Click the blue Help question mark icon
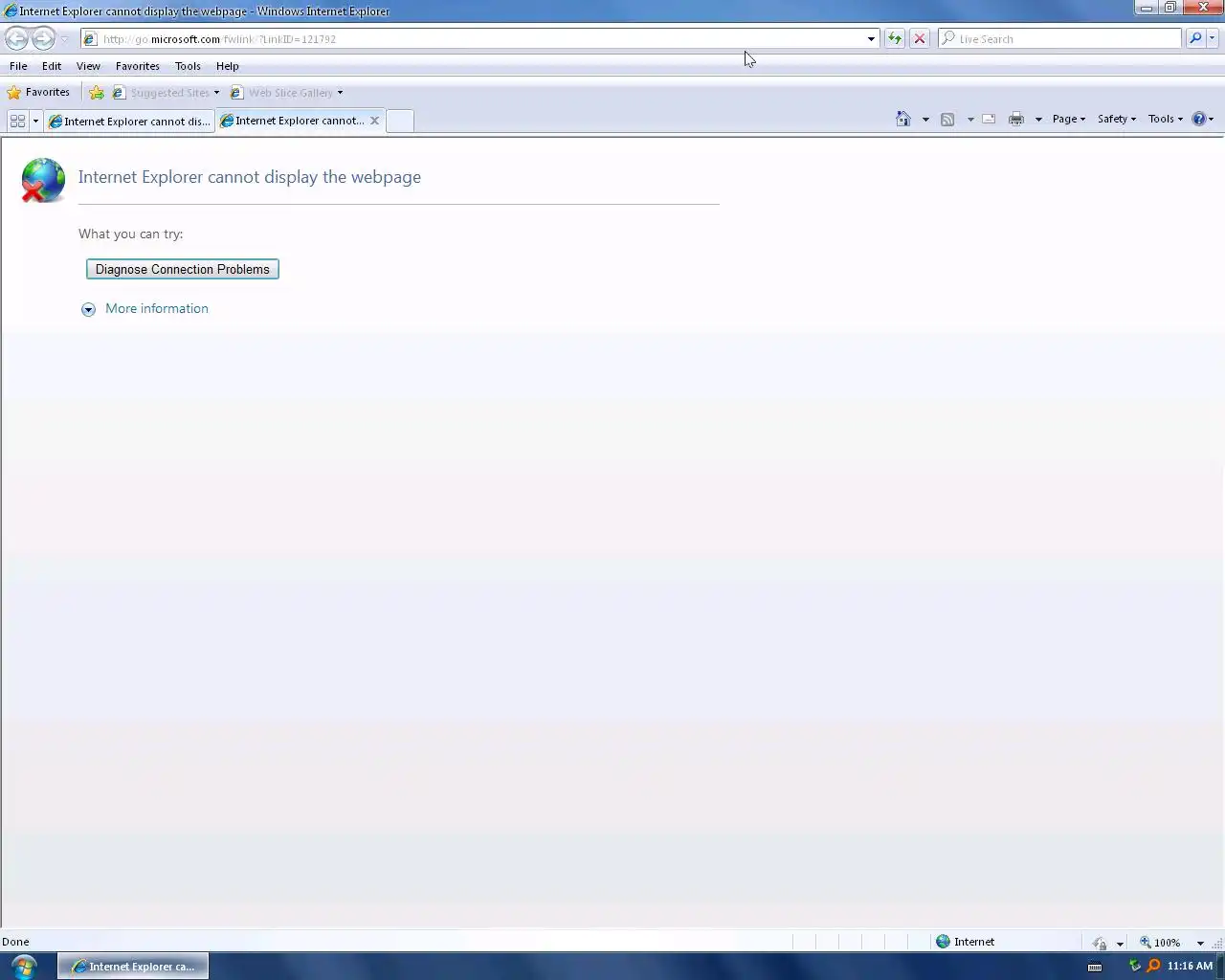Viewport: 1225px width, 980px height. tap(1198, 119)
